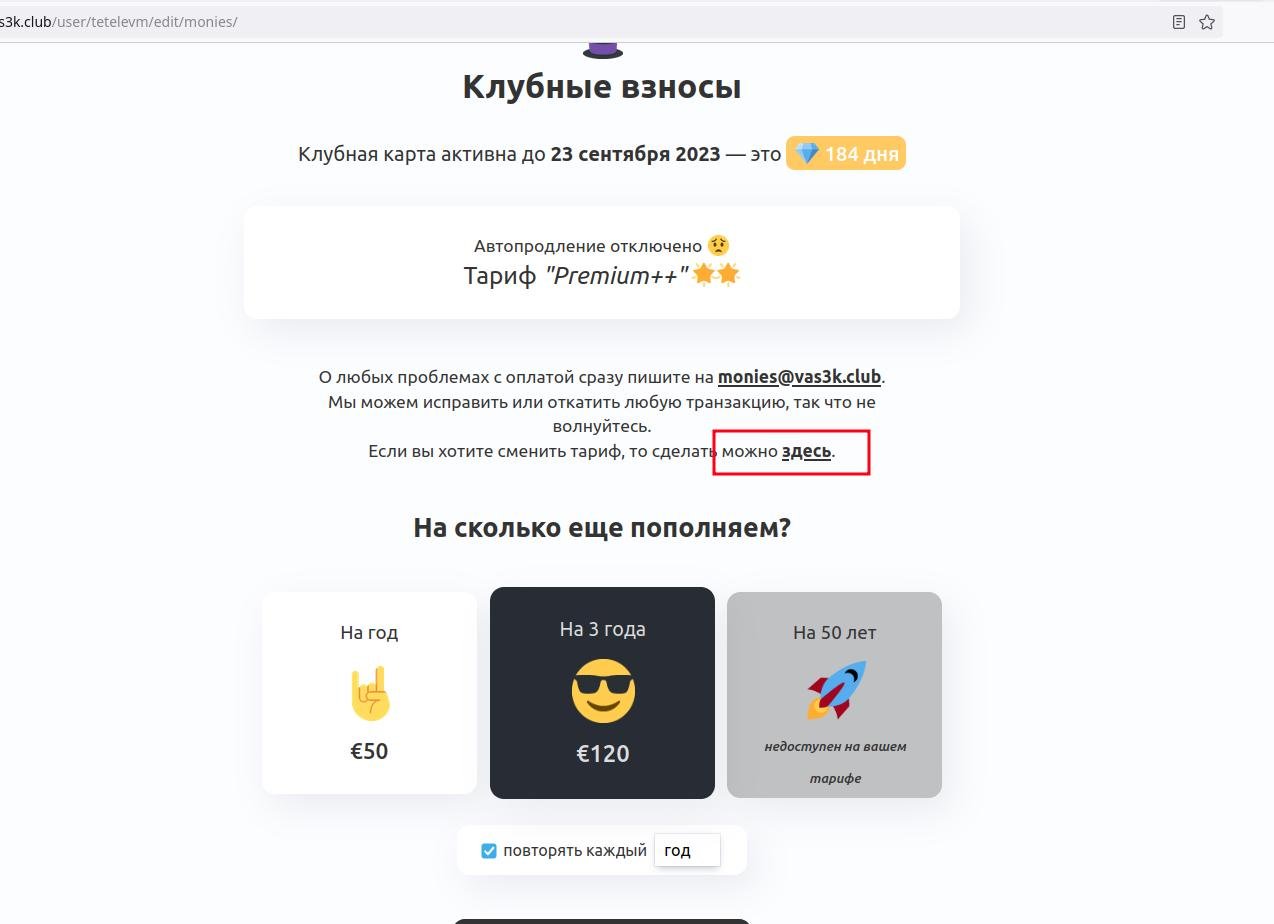The height and width of the screenshot is (924, 1274).
Task: Choose the €120 price on the 3-year plan
Action: [602, 754]
